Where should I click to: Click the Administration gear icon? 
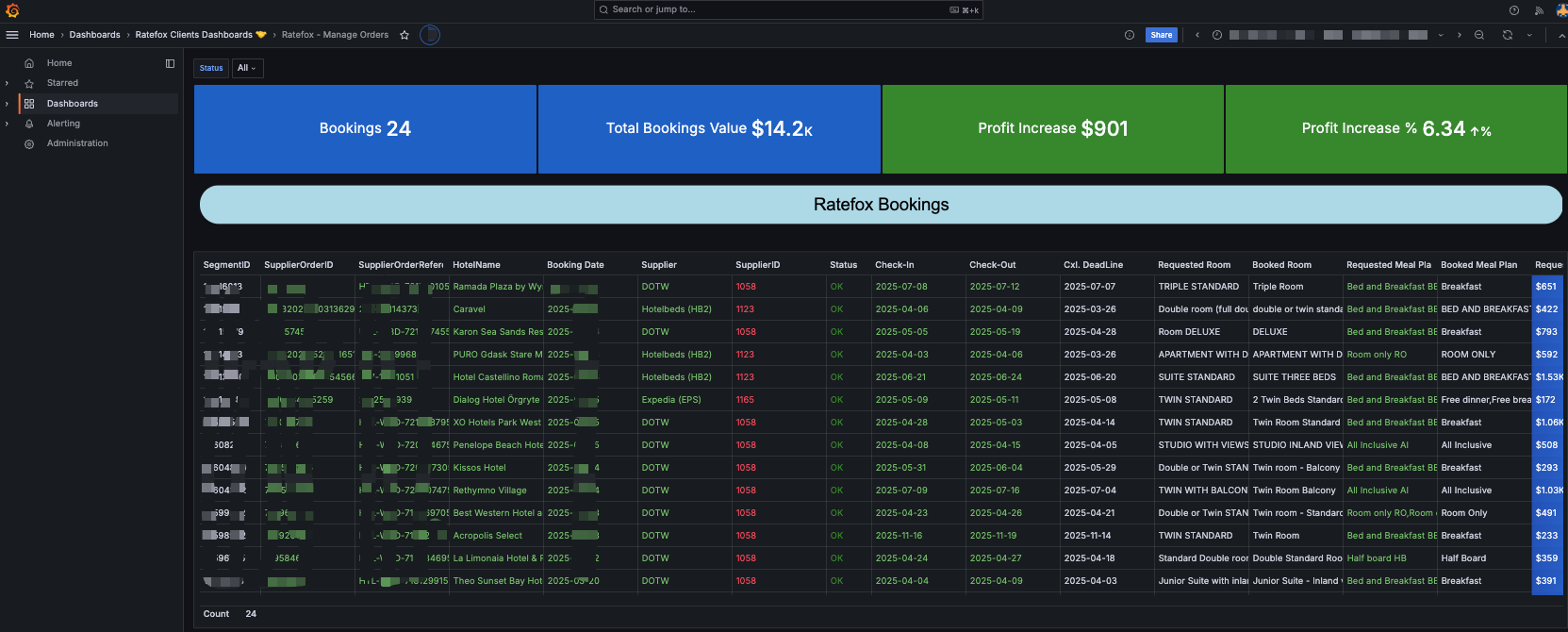[29, 144]
